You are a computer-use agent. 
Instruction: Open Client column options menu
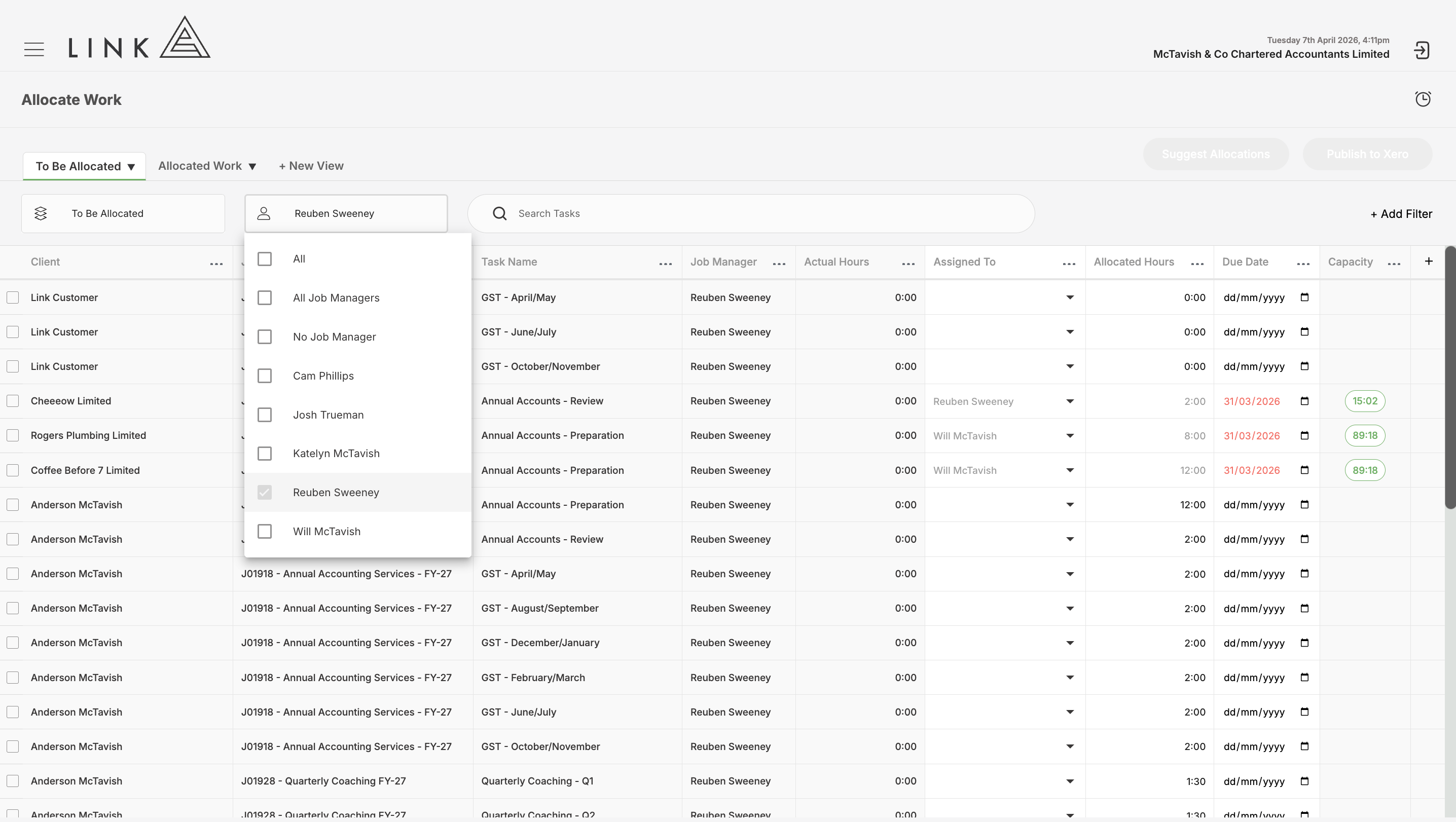[216, 263]
